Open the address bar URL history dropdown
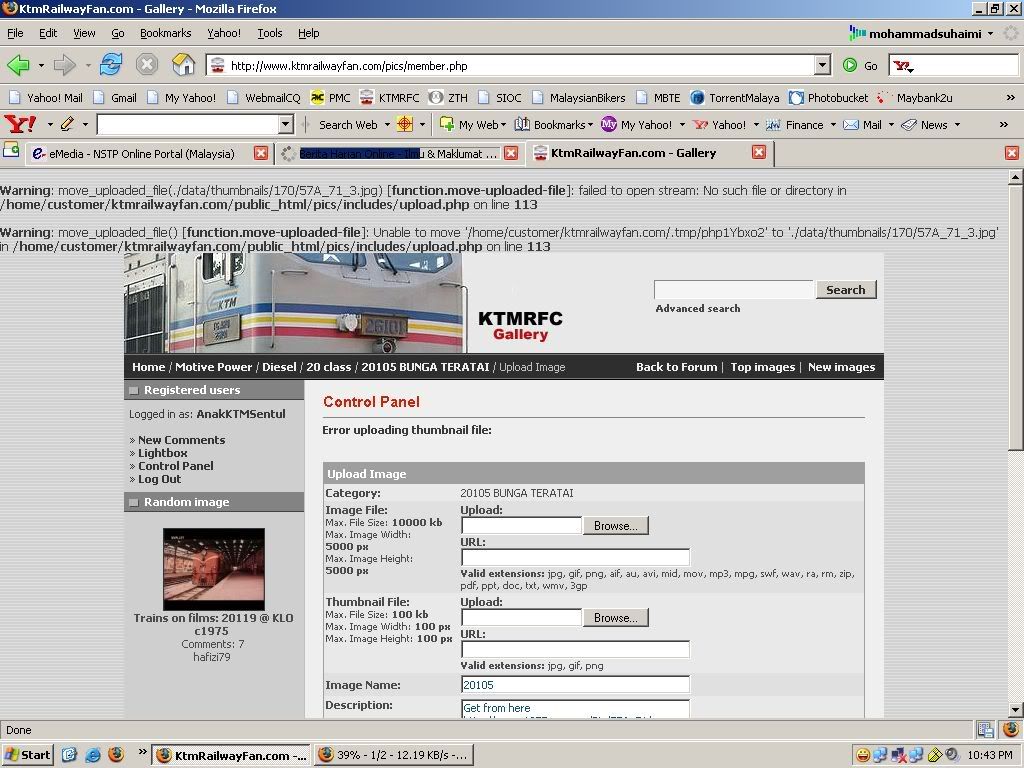Screen dimensions: 1024x768 822,65
